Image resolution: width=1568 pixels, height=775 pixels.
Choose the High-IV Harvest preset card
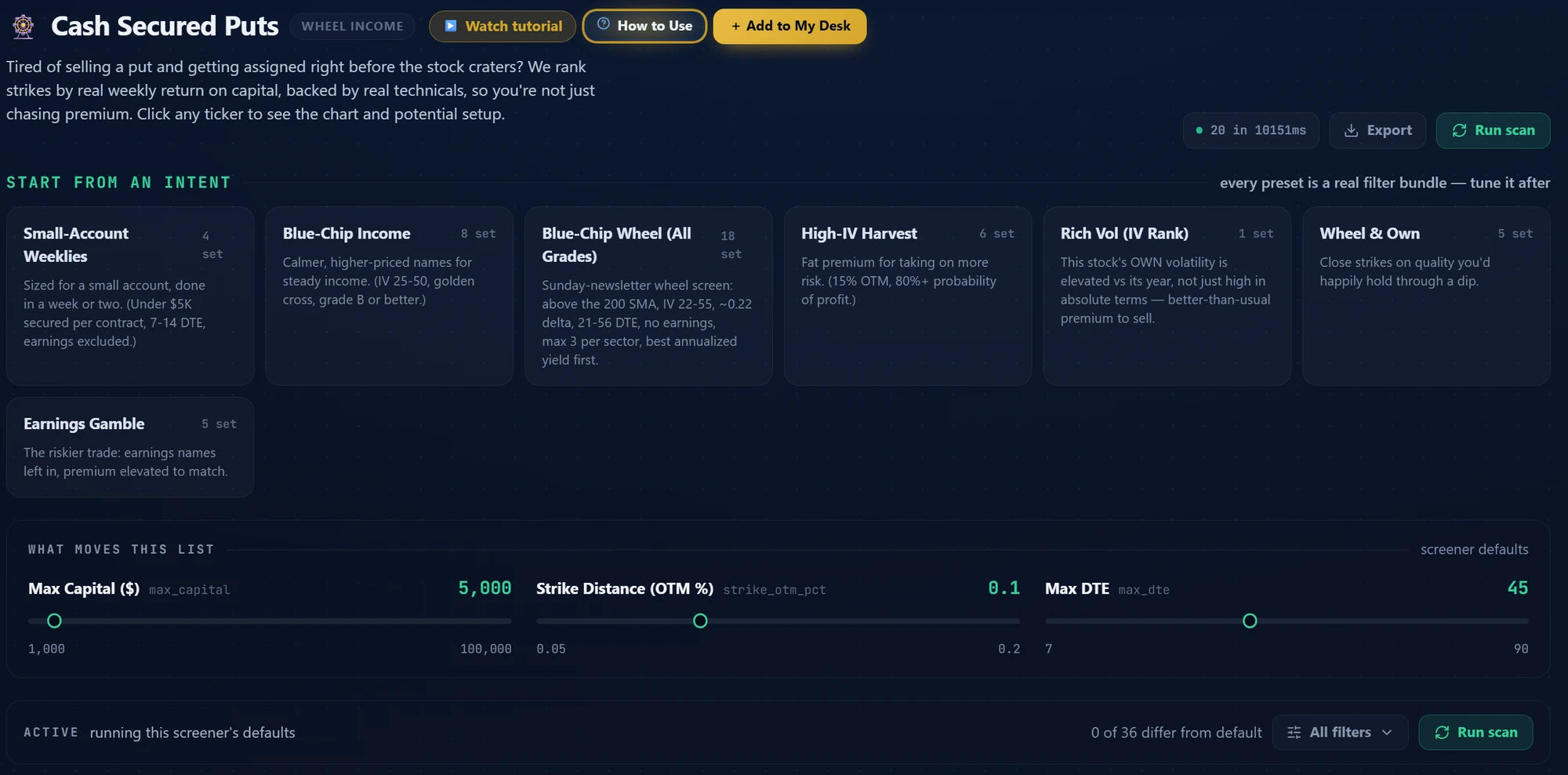point(908,296)
